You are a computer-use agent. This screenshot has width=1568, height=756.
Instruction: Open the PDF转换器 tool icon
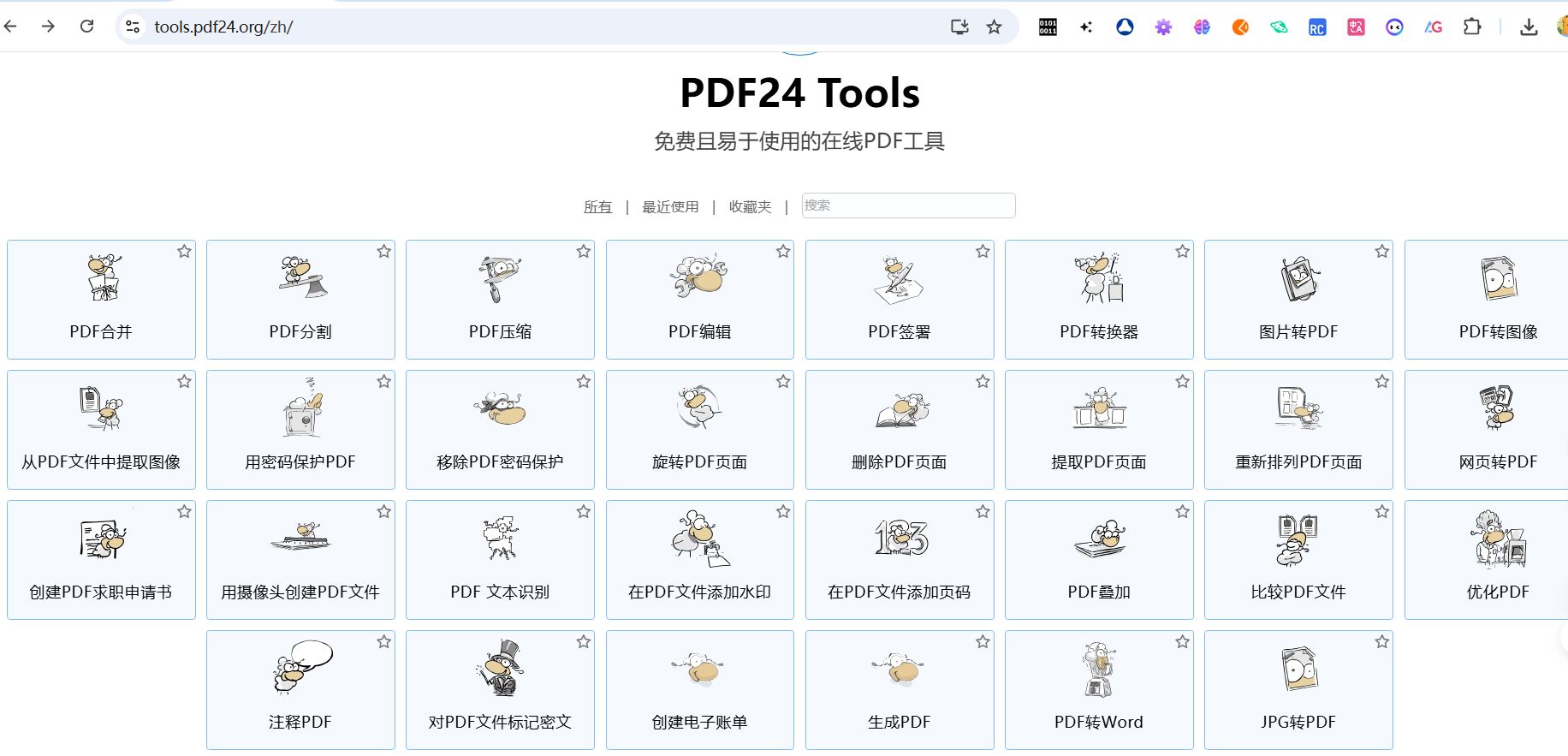(x=1099, y=277)
